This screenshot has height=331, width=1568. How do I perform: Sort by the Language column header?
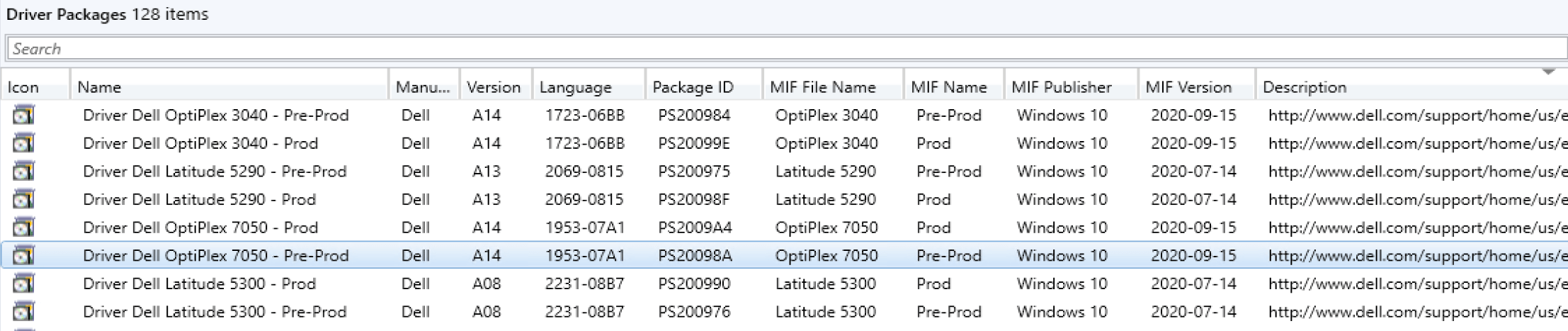click(575, 87)
